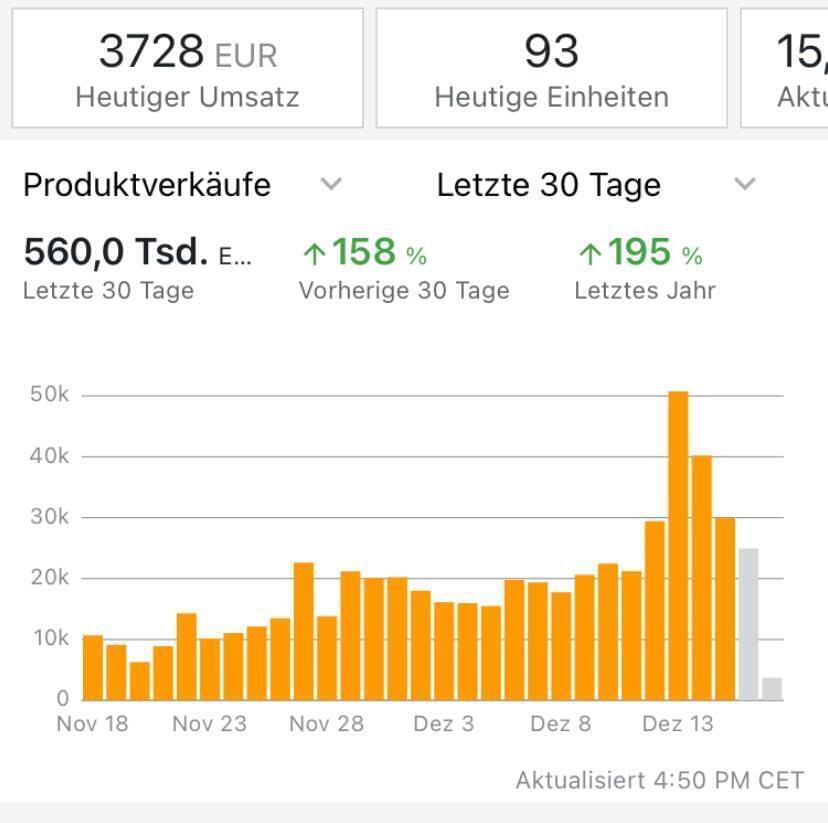This screenshot has width=828, height=823.
Task: Click the Letztes Jahr comparison label
Action: [x=645, y=291]
